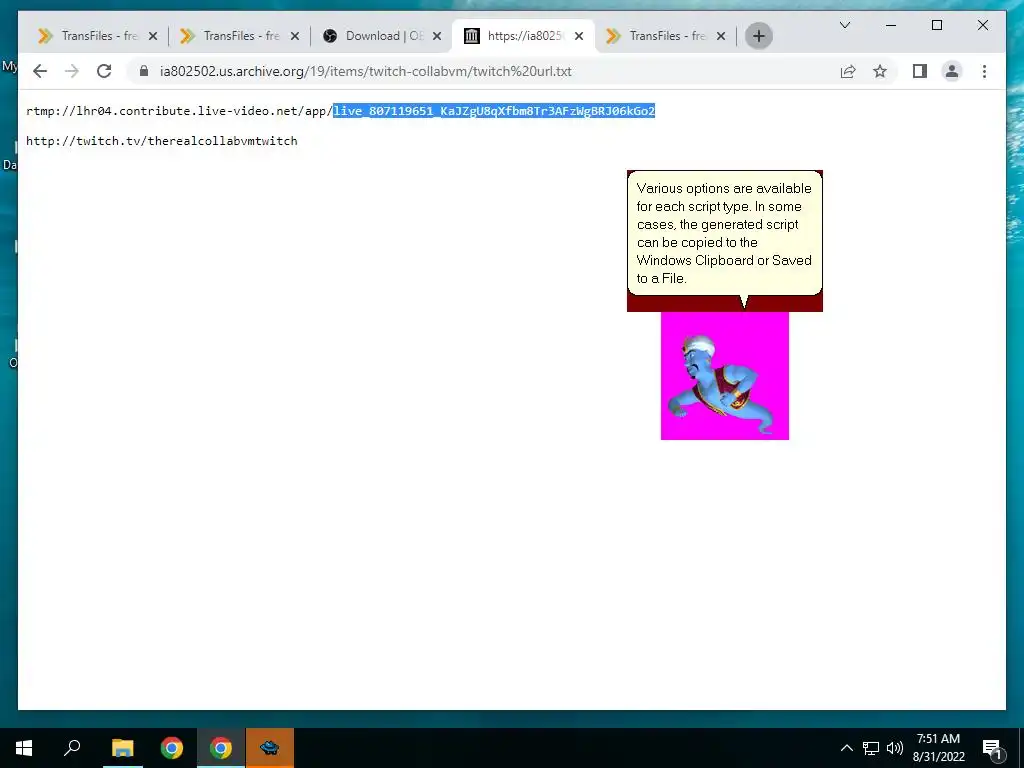Screen dimensions: 1024x768
Task: Open the orange-highlighted taskbar app
Action: pyautogui.click(x=270, y=748)
